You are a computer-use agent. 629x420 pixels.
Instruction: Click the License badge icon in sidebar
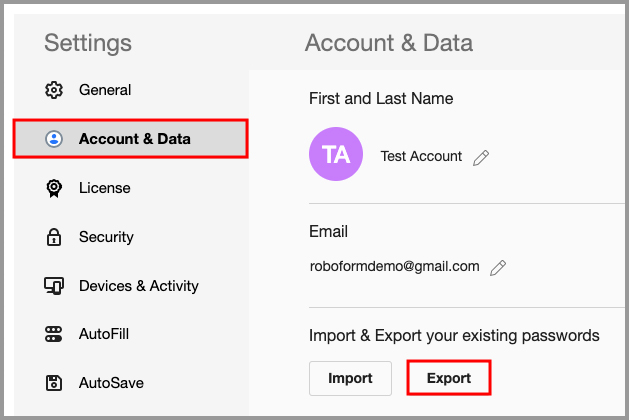(x=55, y=188)
